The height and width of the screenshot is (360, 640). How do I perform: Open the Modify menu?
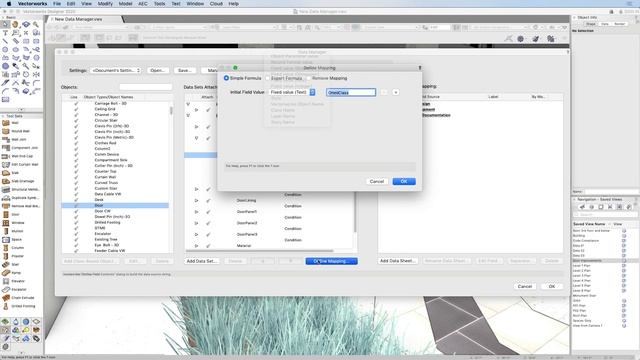105,4
